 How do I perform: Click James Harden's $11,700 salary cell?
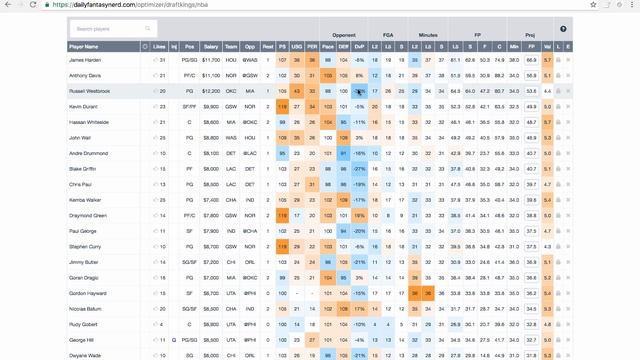click(211, 60)
